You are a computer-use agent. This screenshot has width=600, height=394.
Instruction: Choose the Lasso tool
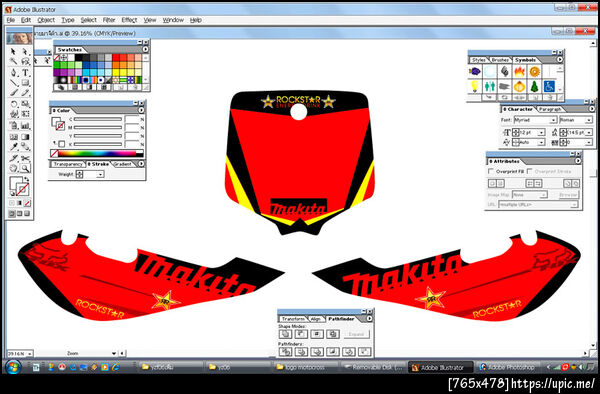[x=25, y=61]
